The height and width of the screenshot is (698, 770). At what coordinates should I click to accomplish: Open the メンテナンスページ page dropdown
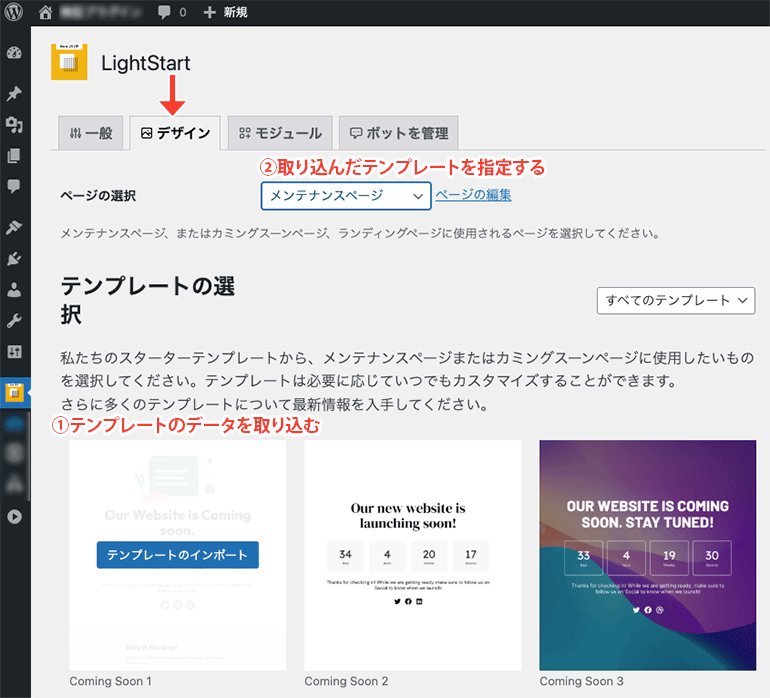click(x=346, y=196)
